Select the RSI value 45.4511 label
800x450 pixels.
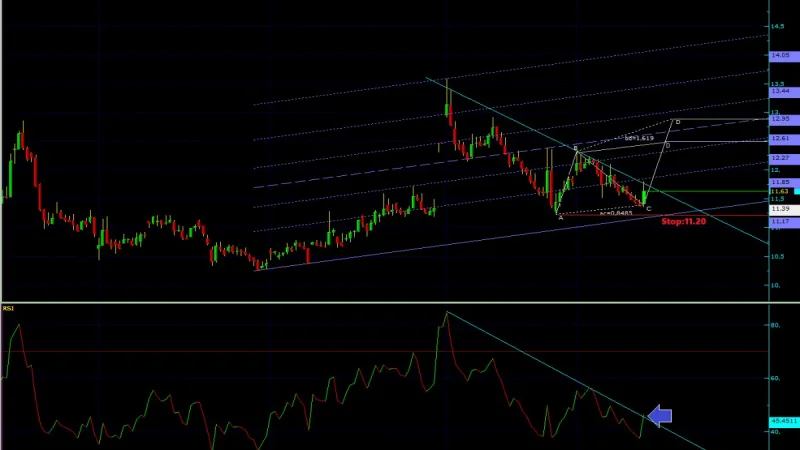click(784, 421)
